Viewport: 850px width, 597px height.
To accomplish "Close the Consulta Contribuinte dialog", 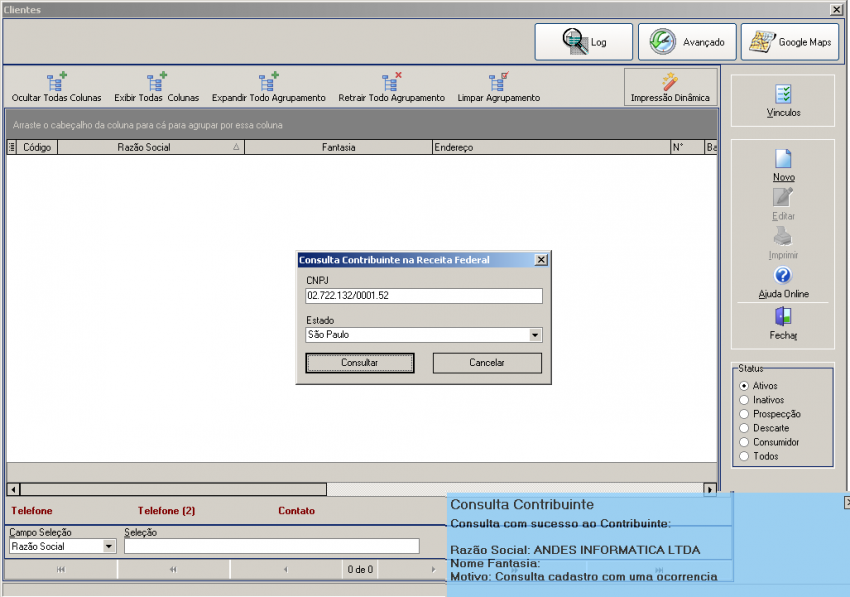I will (x=541, y=260).
